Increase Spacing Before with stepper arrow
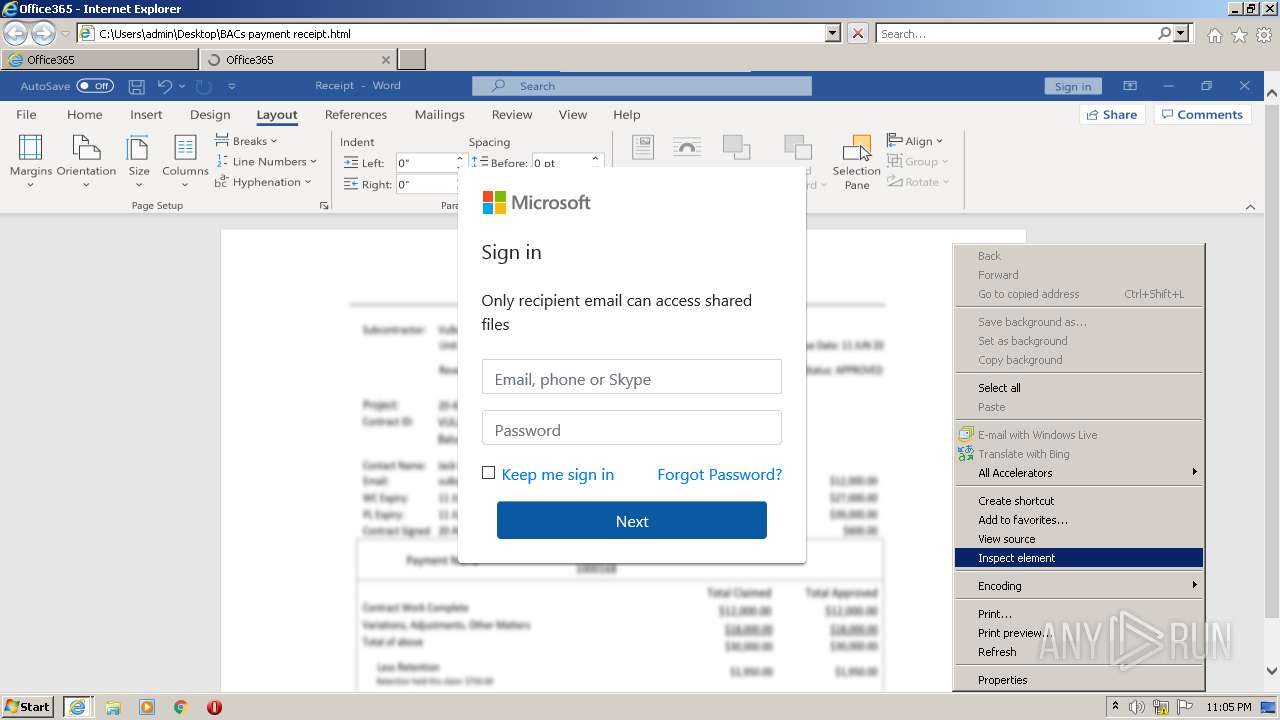1280x720 pixels. click(596, 157)
